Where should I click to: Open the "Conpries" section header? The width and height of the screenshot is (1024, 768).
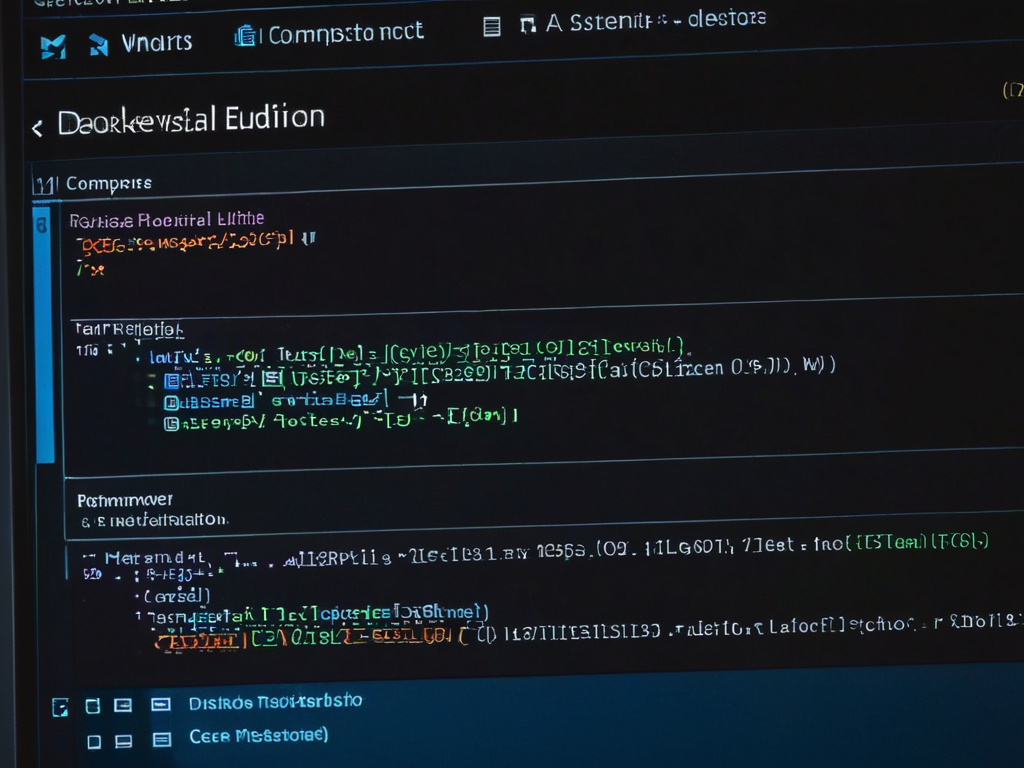[109, 184]
